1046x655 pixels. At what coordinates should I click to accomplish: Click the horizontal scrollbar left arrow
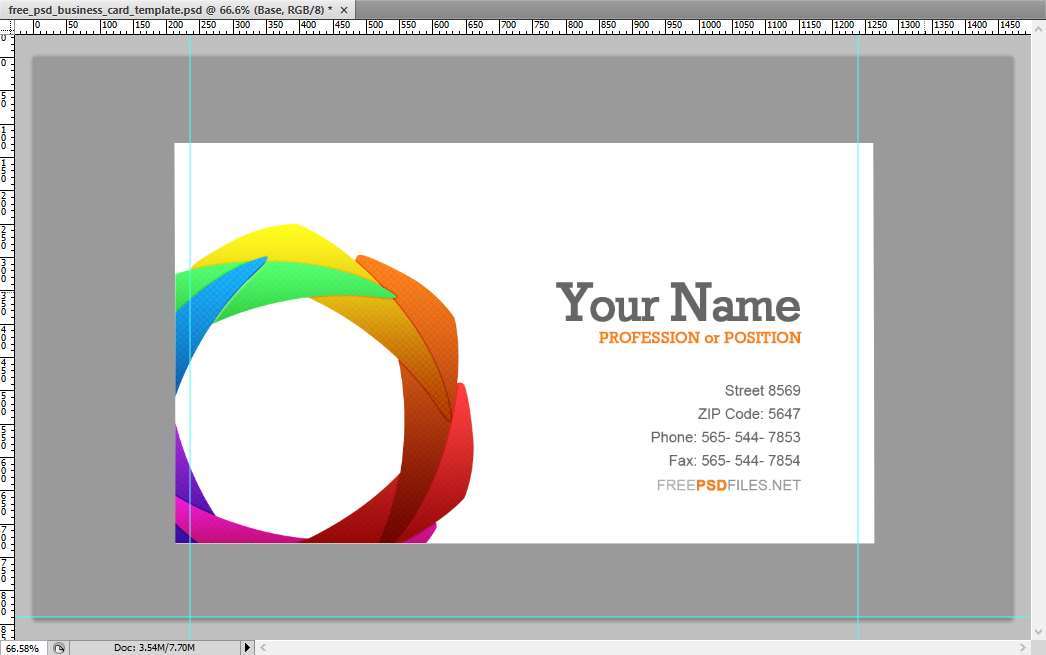[264, 647]
